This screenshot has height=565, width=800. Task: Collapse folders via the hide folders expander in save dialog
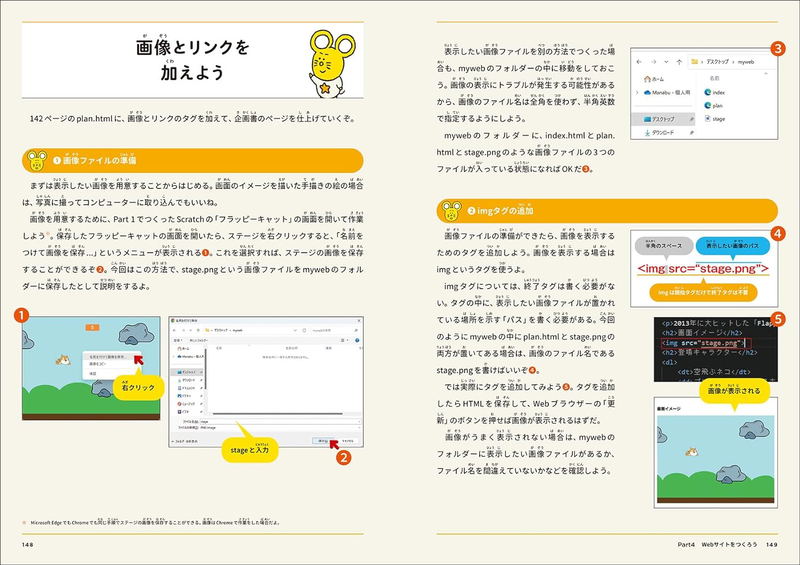click(185, 441)
